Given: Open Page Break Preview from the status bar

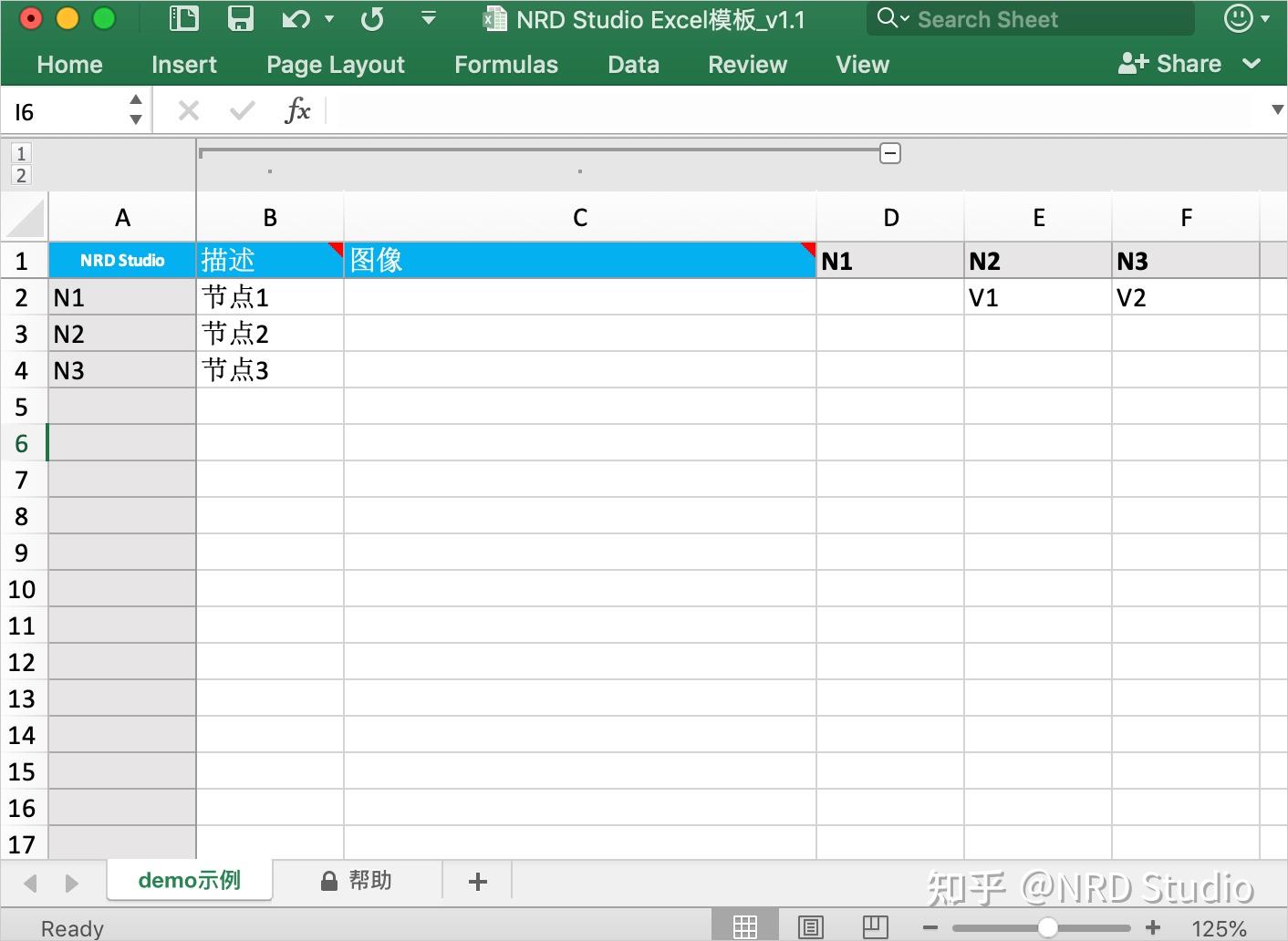Looking at the screenshot, I should click(875, 925).
